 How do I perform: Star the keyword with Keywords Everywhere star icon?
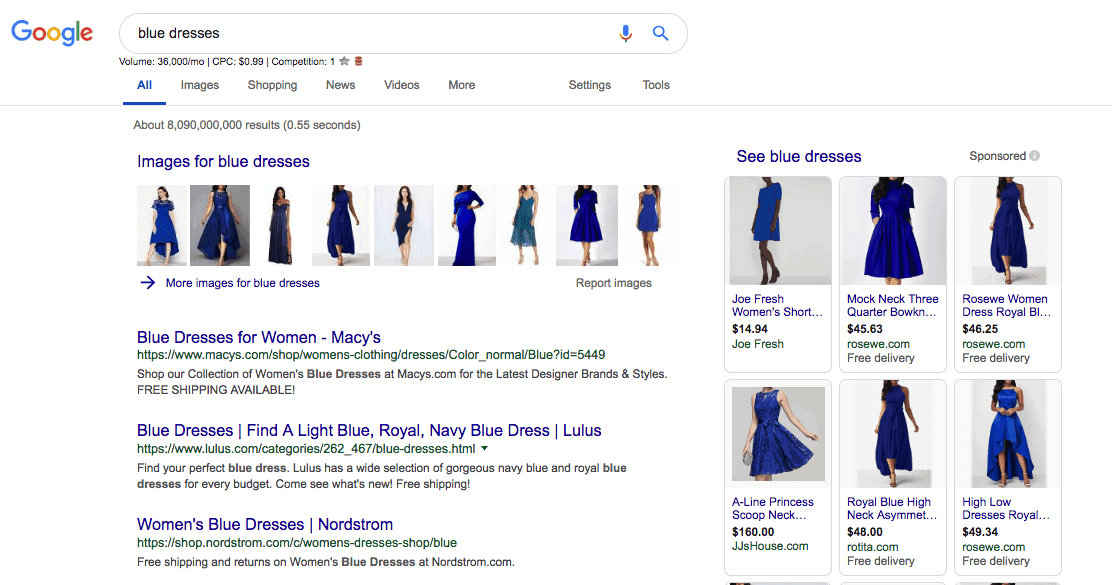(344, 58)
